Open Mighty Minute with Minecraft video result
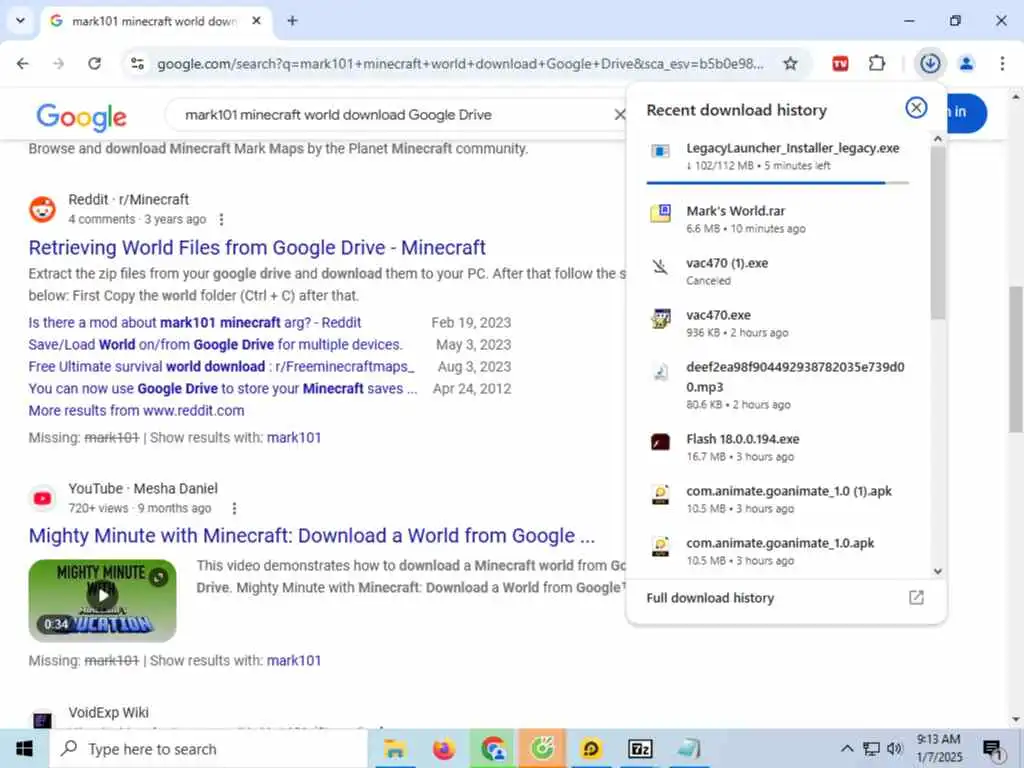 [x=312, y=536]
